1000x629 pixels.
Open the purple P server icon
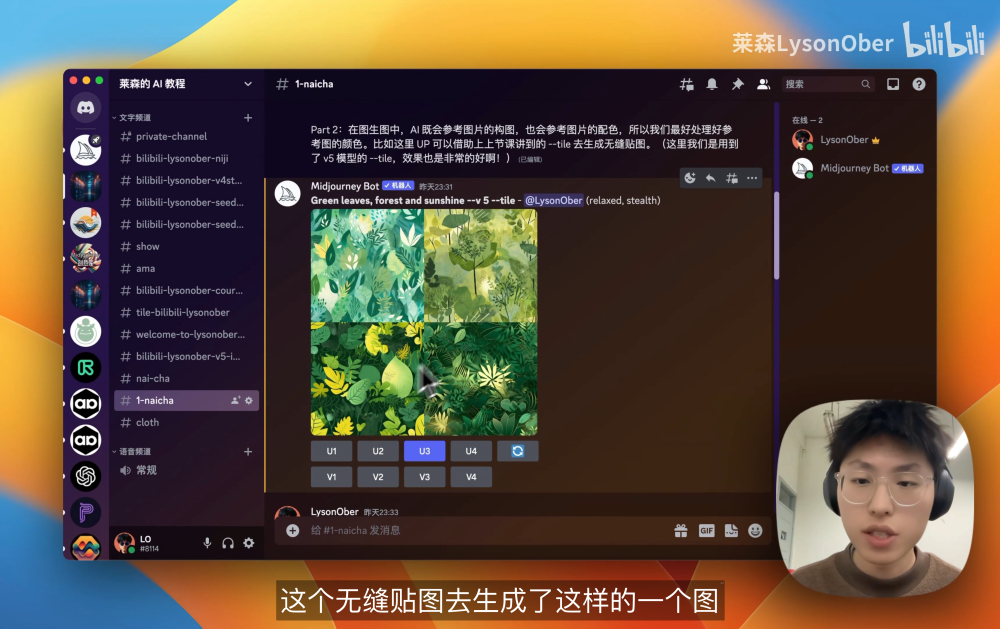[x=85, y=512]
